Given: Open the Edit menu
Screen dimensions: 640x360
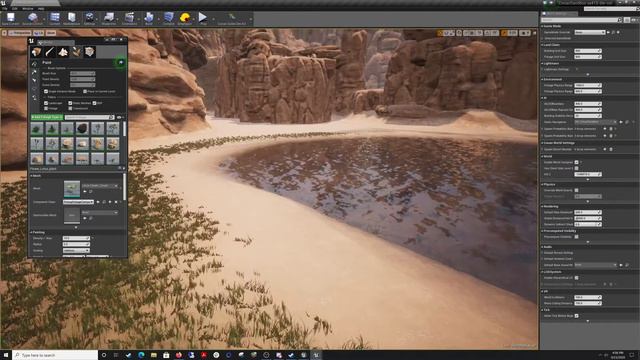Looking at the screenshot, I should [x=15, y=8].
